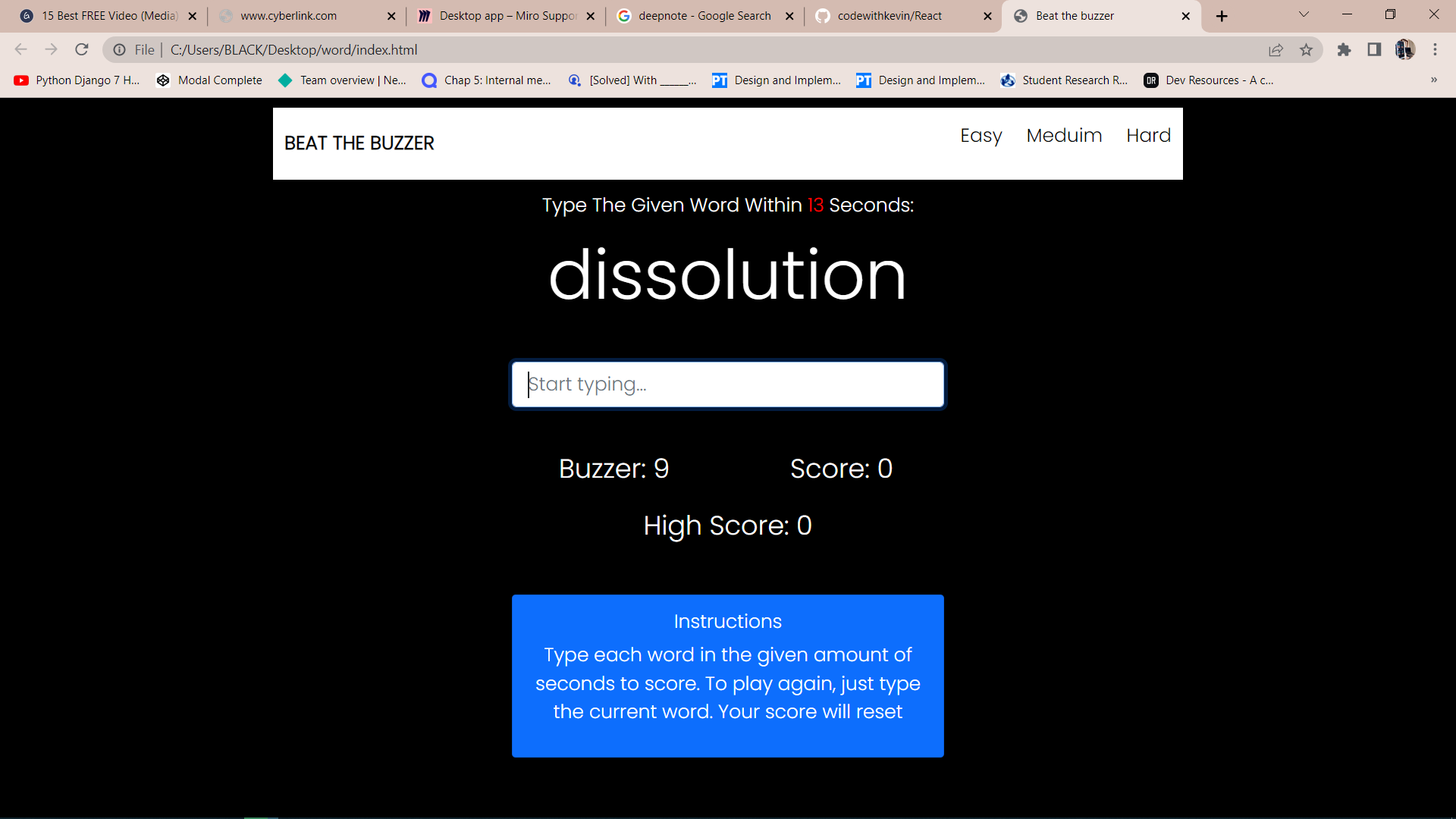This screenshot has width=1456, height=819.
Task: Select the Hard difficulty link
Action: [x=1148, y=136]
